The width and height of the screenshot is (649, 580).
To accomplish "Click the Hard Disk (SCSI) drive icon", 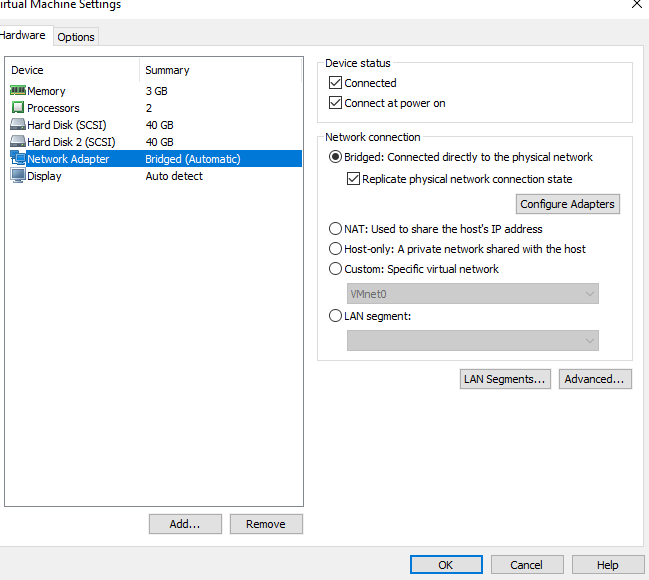I will click(x=18, y=125).
